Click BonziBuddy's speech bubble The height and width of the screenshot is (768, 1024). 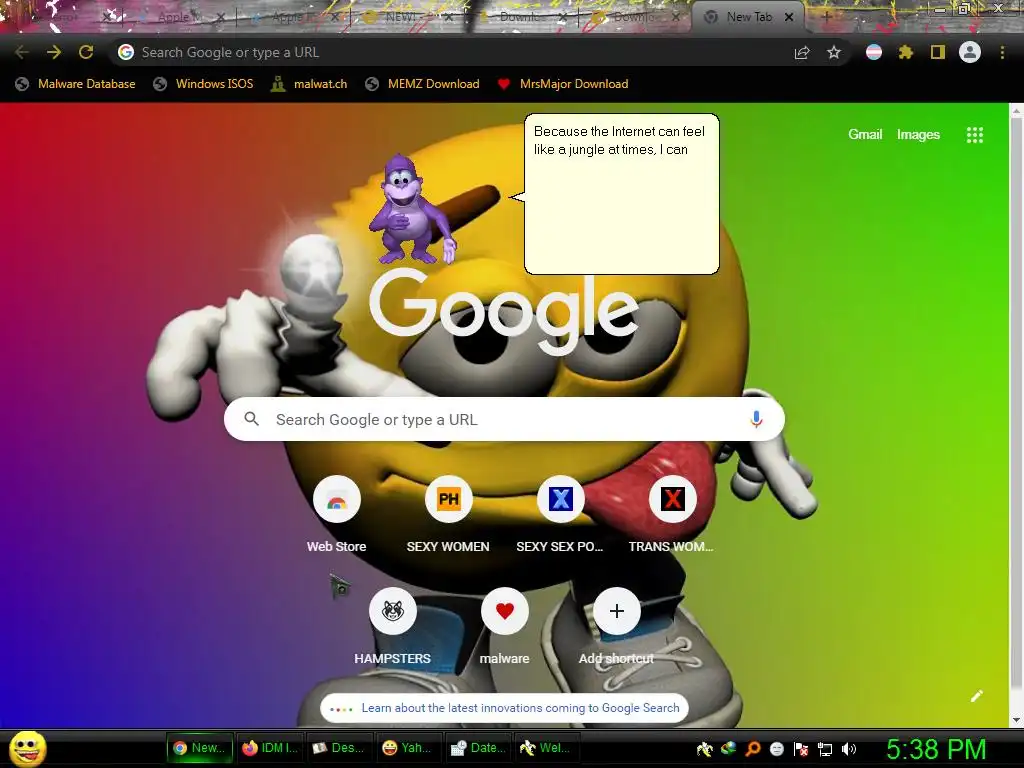point(620,194)
